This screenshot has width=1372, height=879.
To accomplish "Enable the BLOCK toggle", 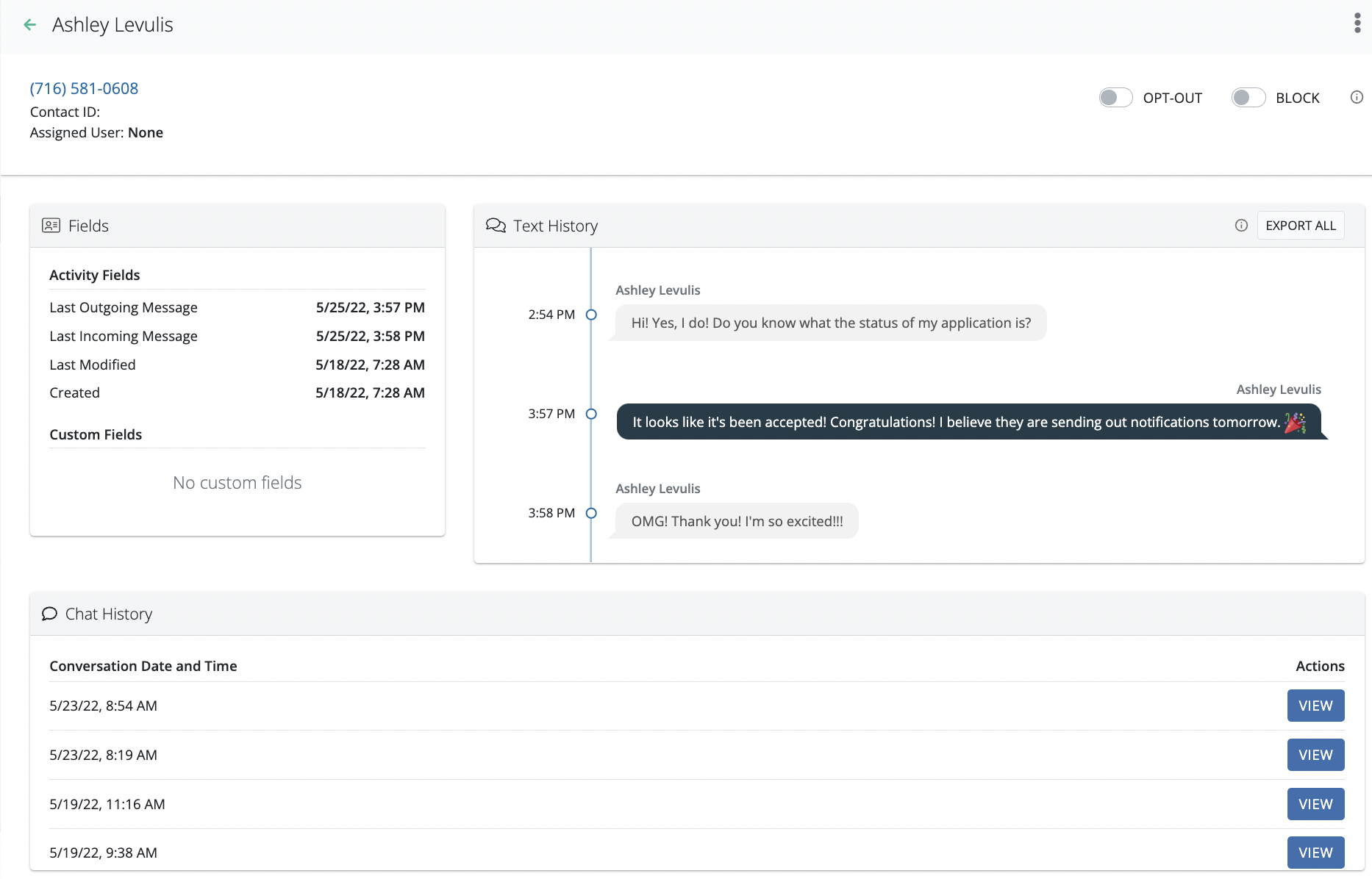I will pos(1248,98).
